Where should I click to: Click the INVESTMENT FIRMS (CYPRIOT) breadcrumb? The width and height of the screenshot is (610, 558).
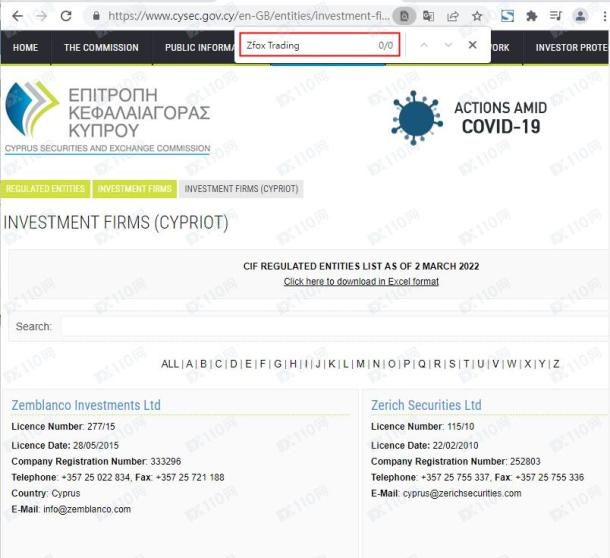(241, 189)
